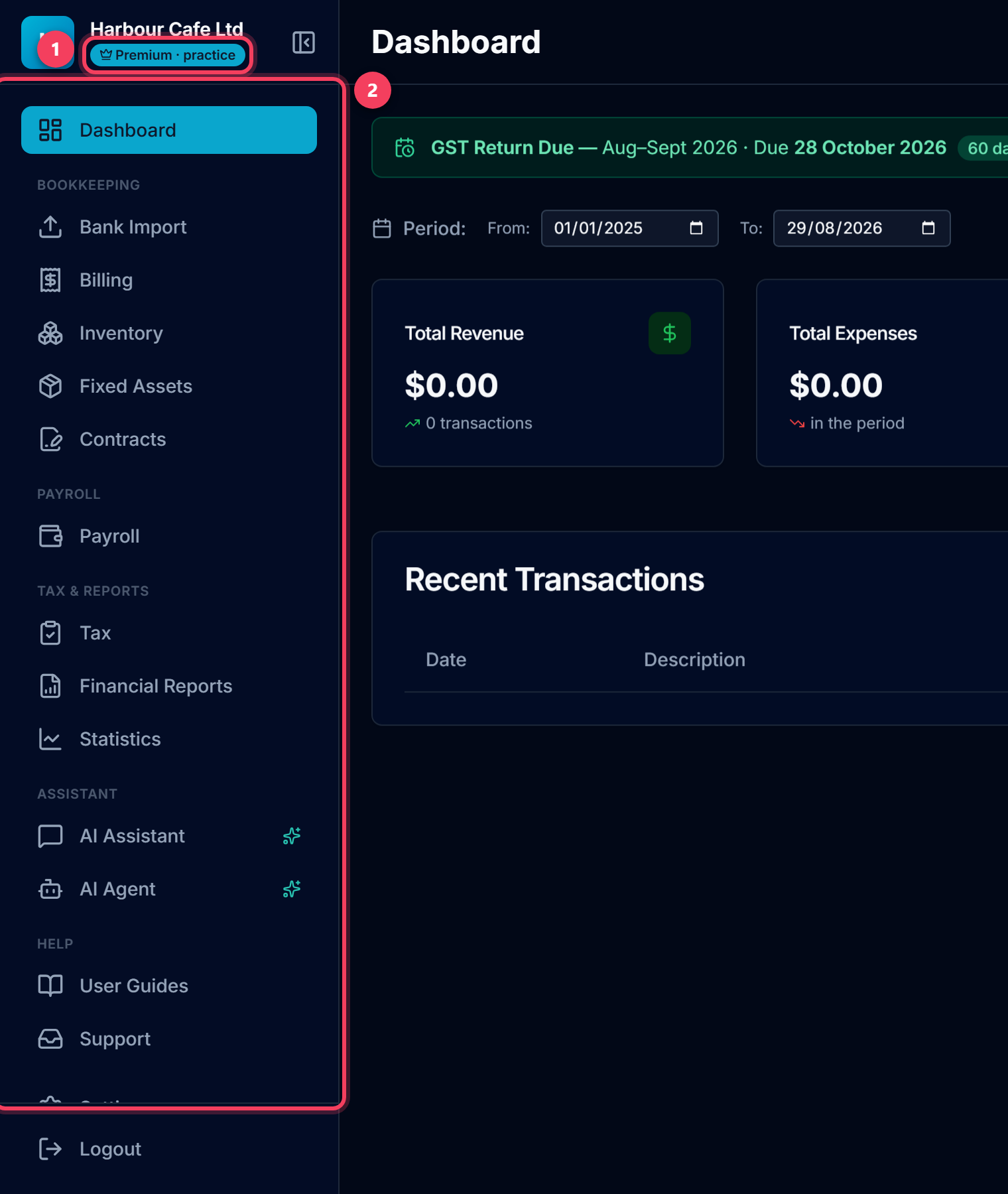The image size is (1008, 1194).
Task: Click the 'in the period' text
Action: (857, 423)
